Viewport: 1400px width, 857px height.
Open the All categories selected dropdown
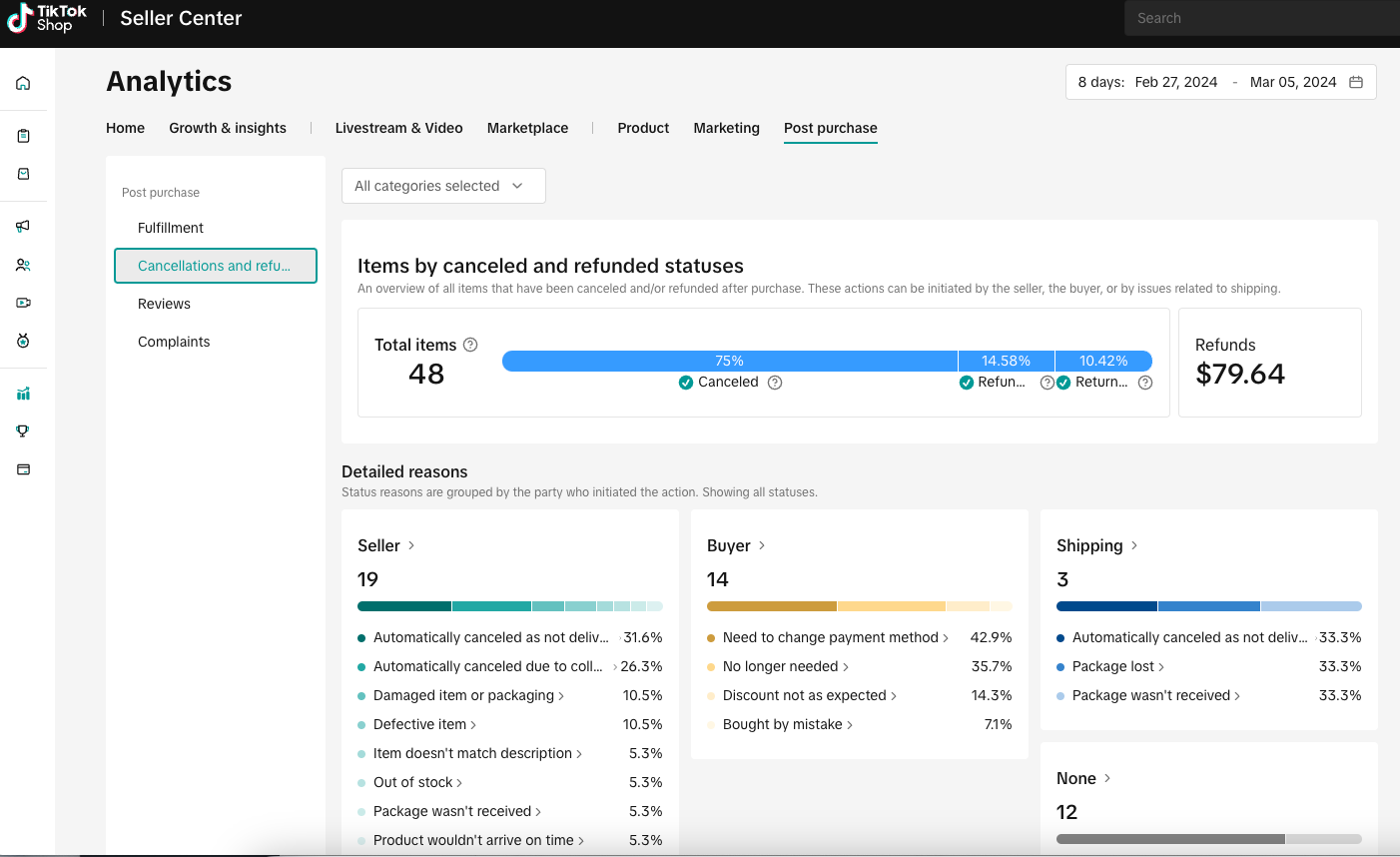(443, 186)
